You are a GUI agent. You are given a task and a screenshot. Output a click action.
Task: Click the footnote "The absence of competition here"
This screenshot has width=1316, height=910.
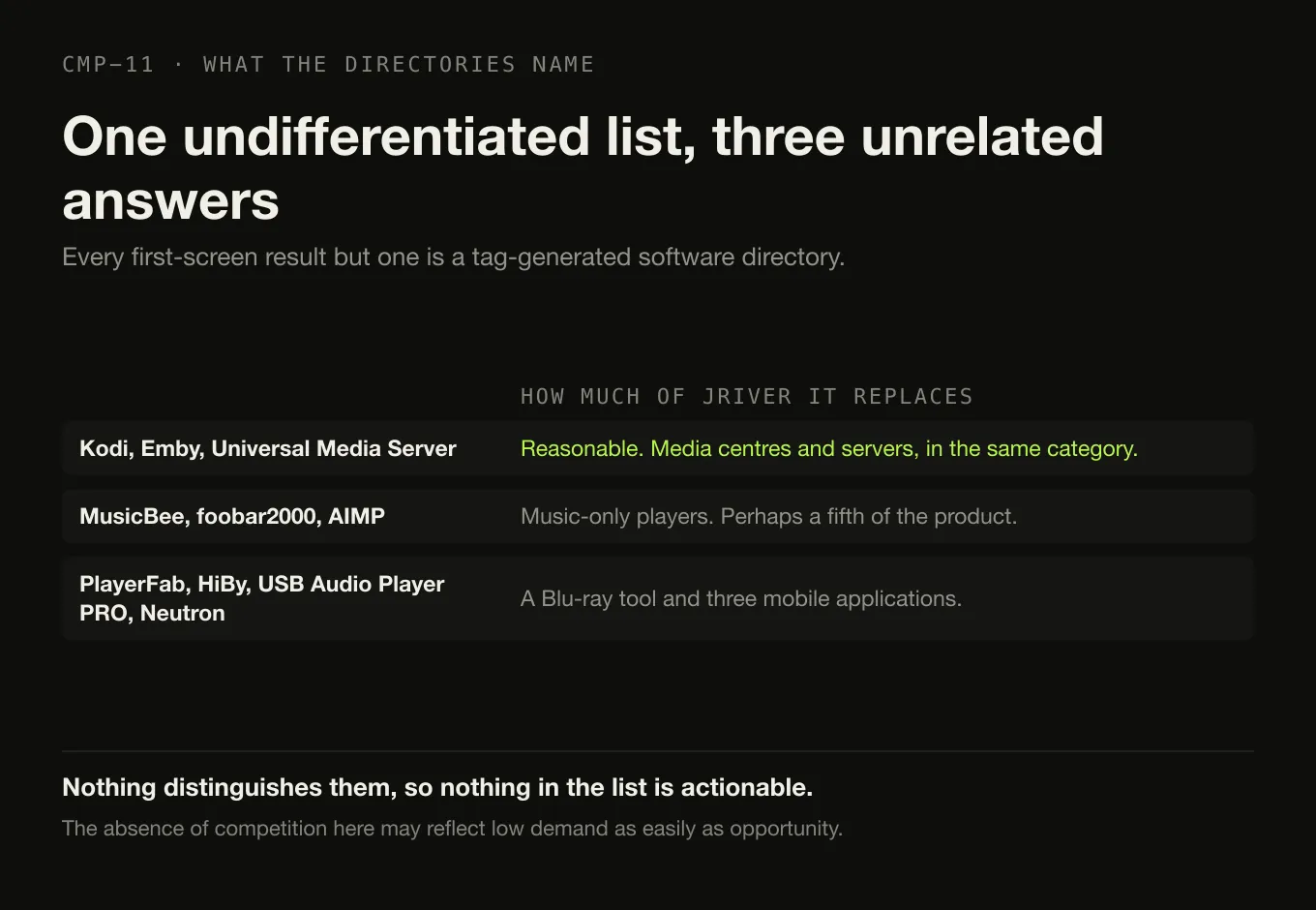(452, 829)
